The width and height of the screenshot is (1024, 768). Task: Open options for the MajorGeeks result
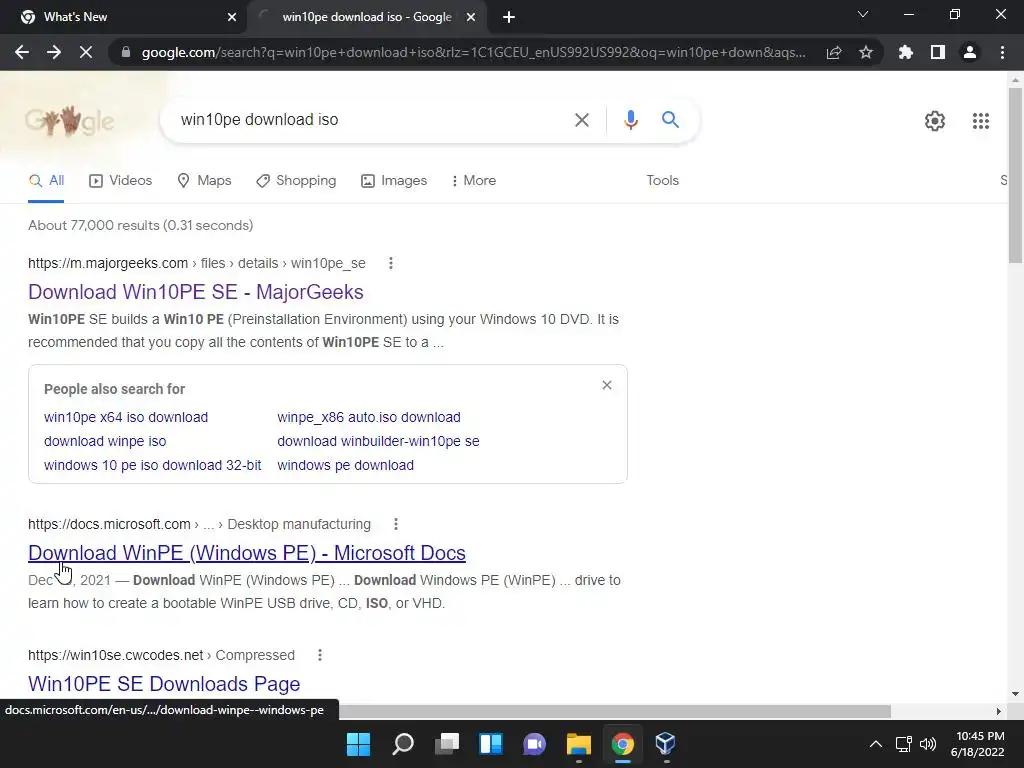tap(391, 263)
